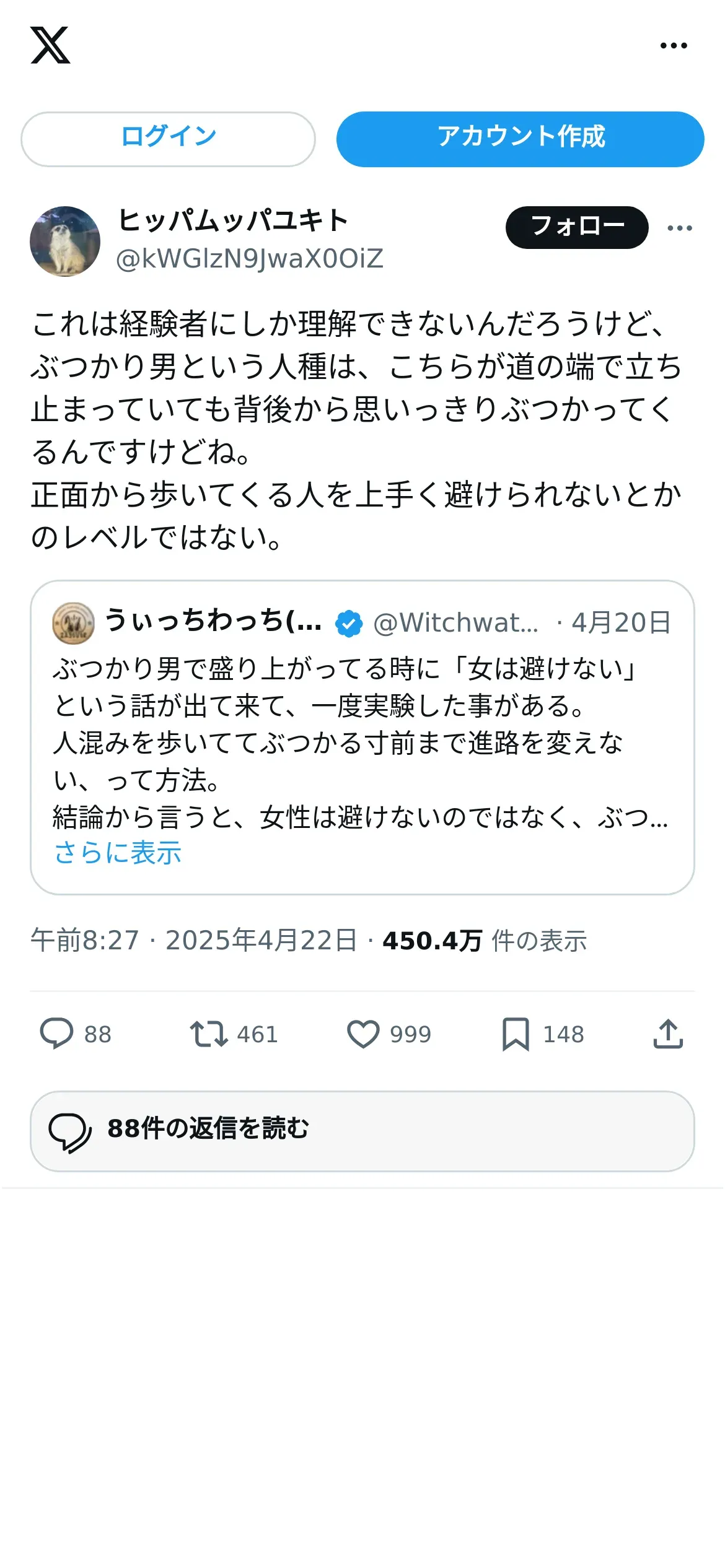This screenshot has width=725, height=1568.
Task: Bookmark the tweet with bookmark icon
Action: (516, 1034)
